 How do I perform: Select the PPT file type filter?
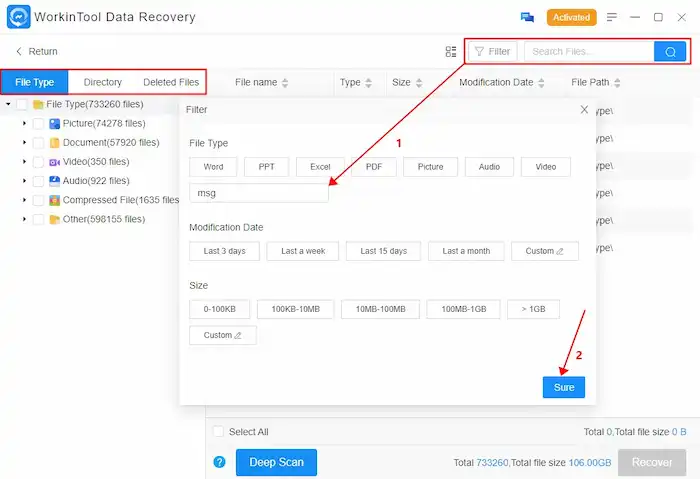point(267,167)
